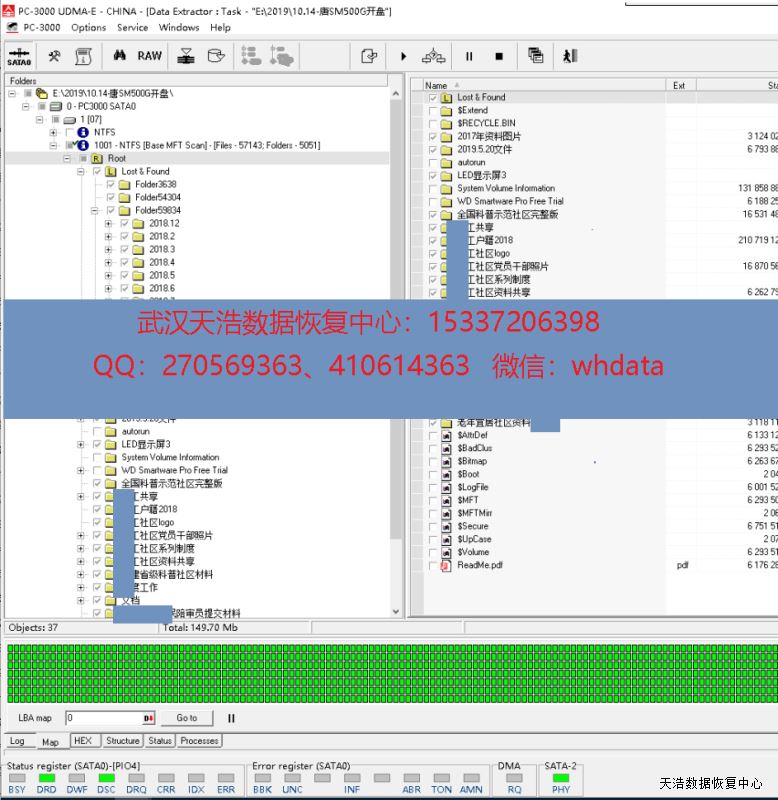Screen dimensions: 778x800
Task: Click the RAW recovery toolbar button
Action: click(x=150, y=56)
